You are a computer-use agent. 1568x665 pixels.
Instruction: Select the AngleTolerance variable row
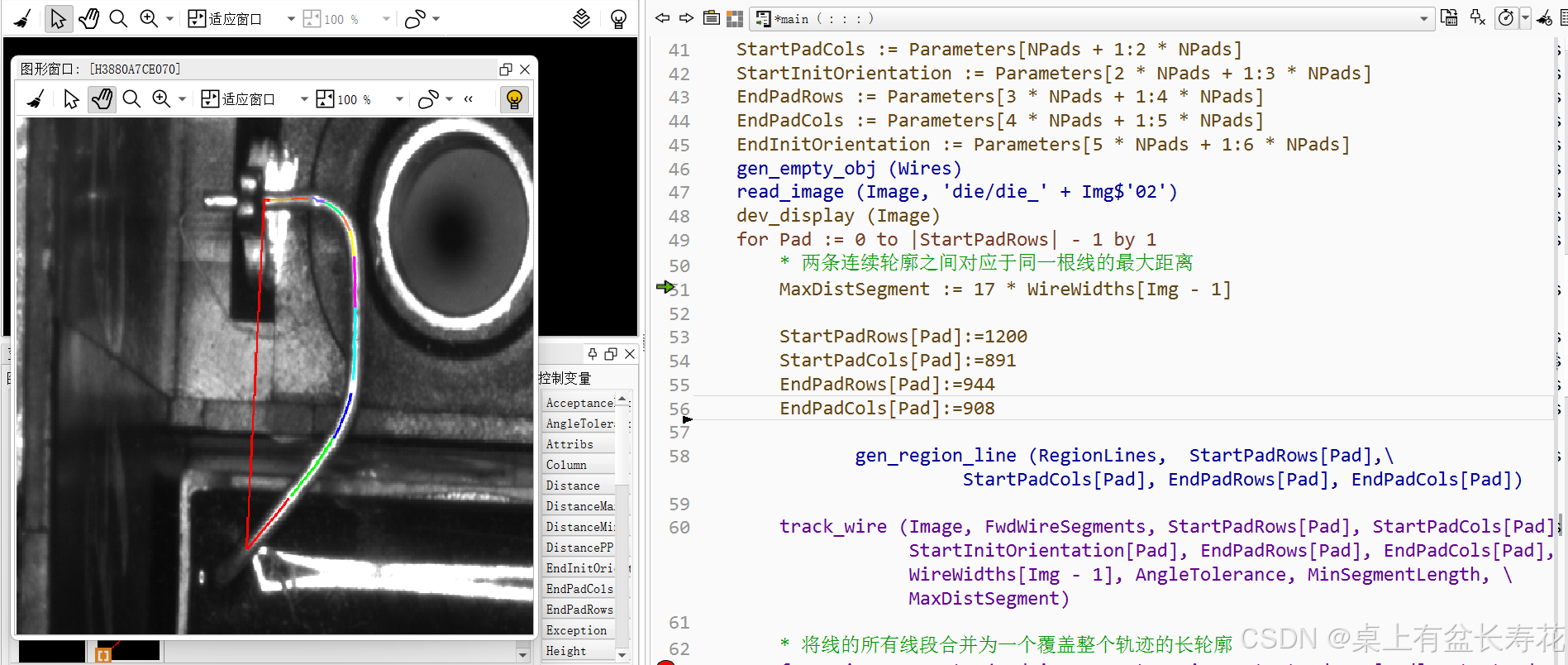click(x=579, y=423)
